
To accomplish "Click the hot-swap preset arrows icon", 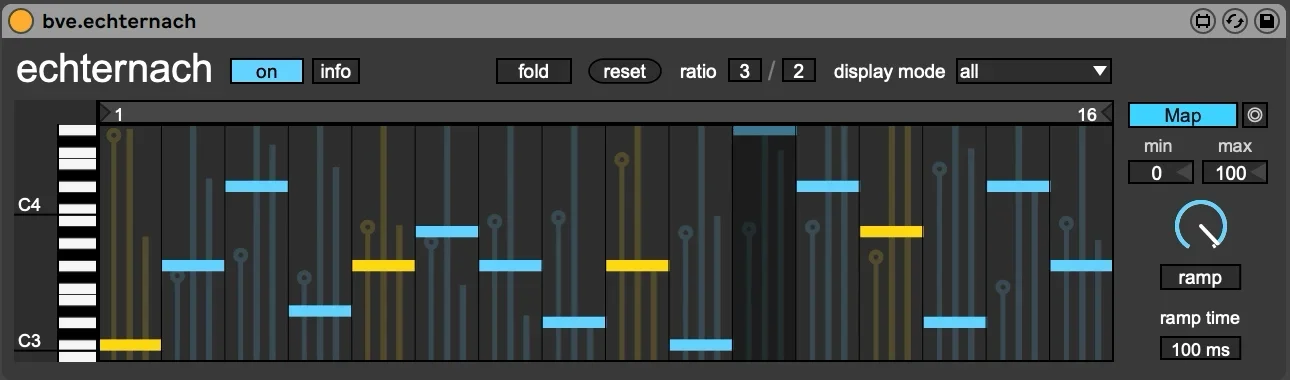I will (x=1234, y=20).
